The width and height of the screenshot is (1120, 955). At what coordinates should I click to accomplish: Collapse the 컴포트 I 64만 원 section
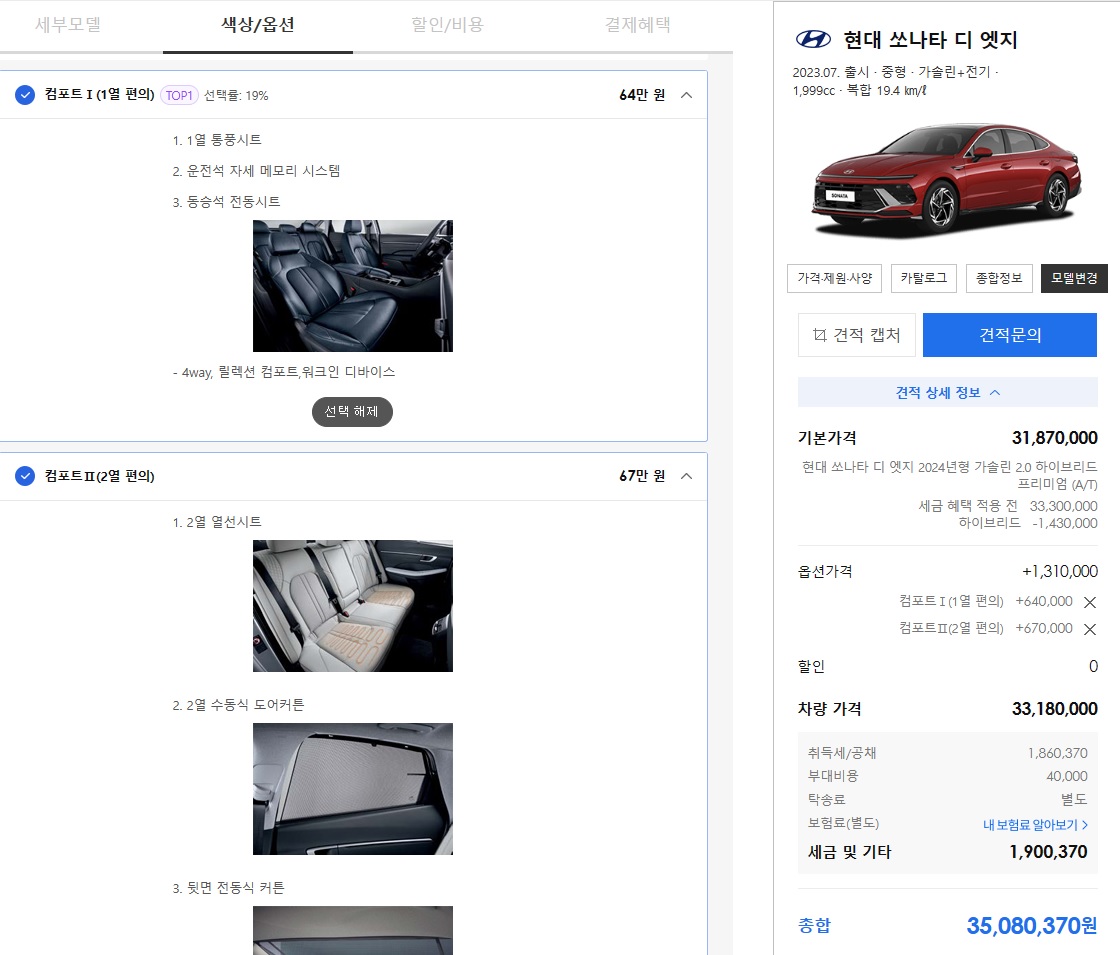(x=686, y=95)
